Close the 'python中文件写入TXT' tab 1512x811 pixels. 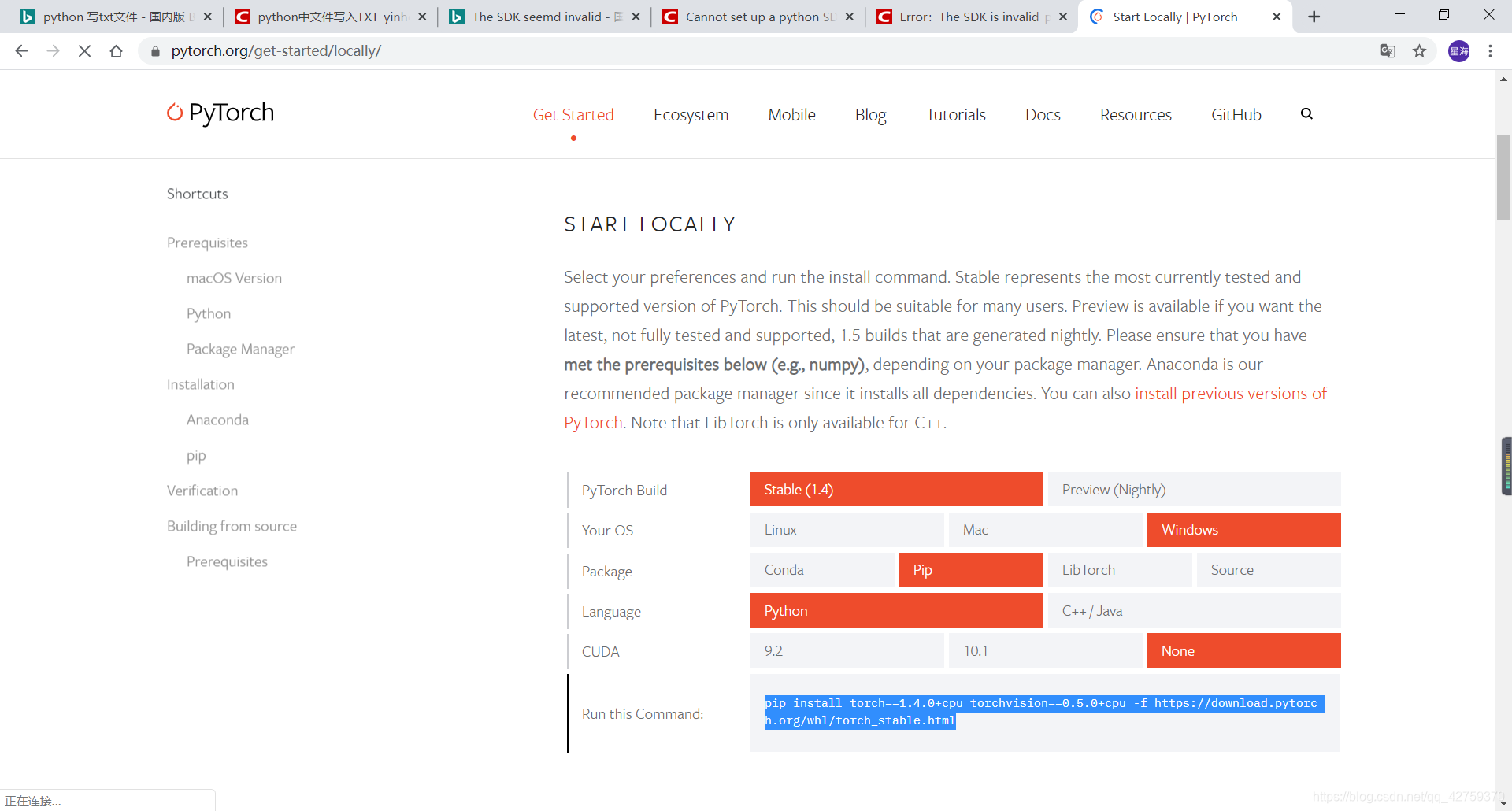click(x=422, y=17)
